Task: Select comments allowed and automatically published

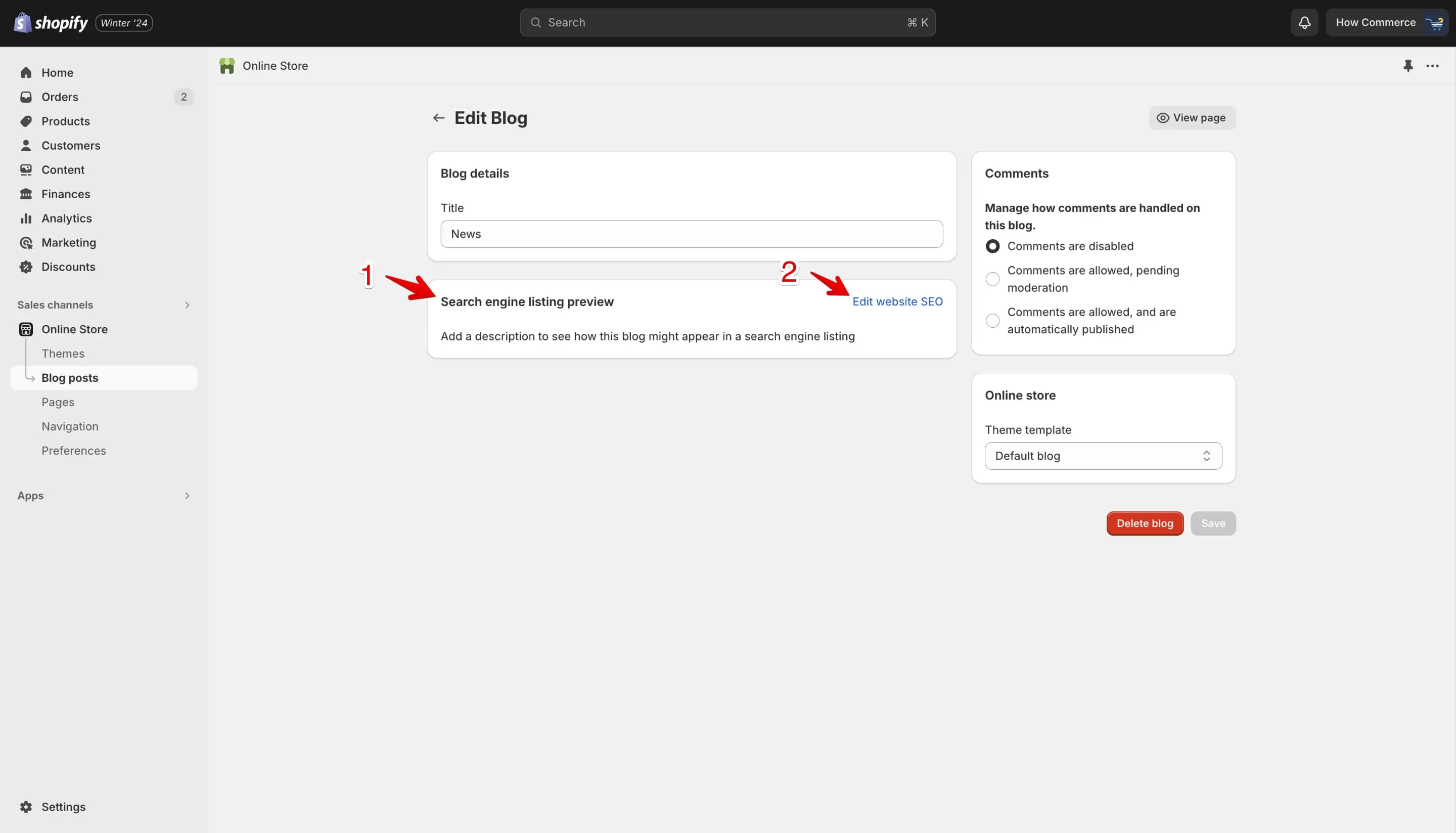Action: 993,320
